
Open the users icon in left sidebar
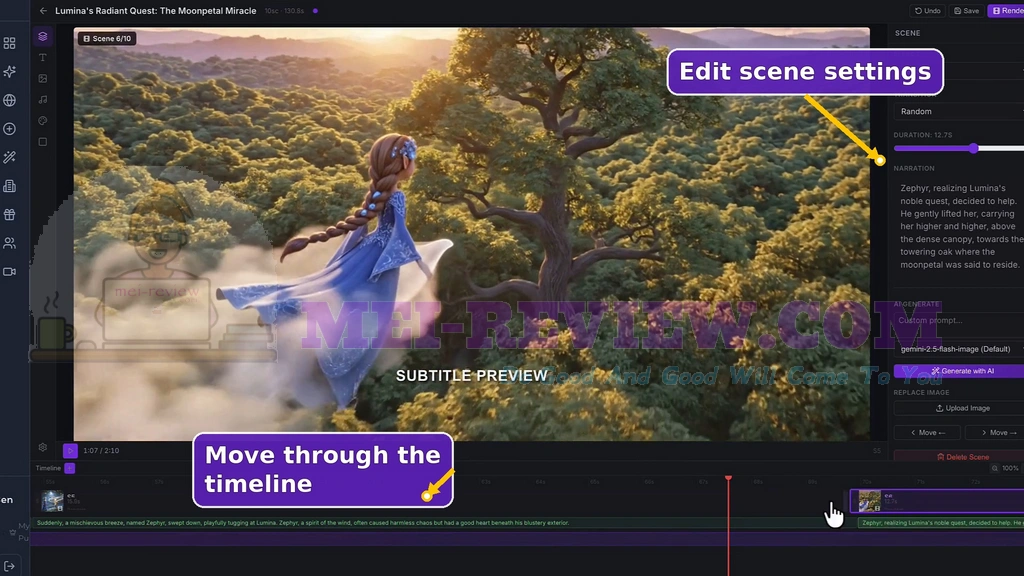tap(9, 243)
